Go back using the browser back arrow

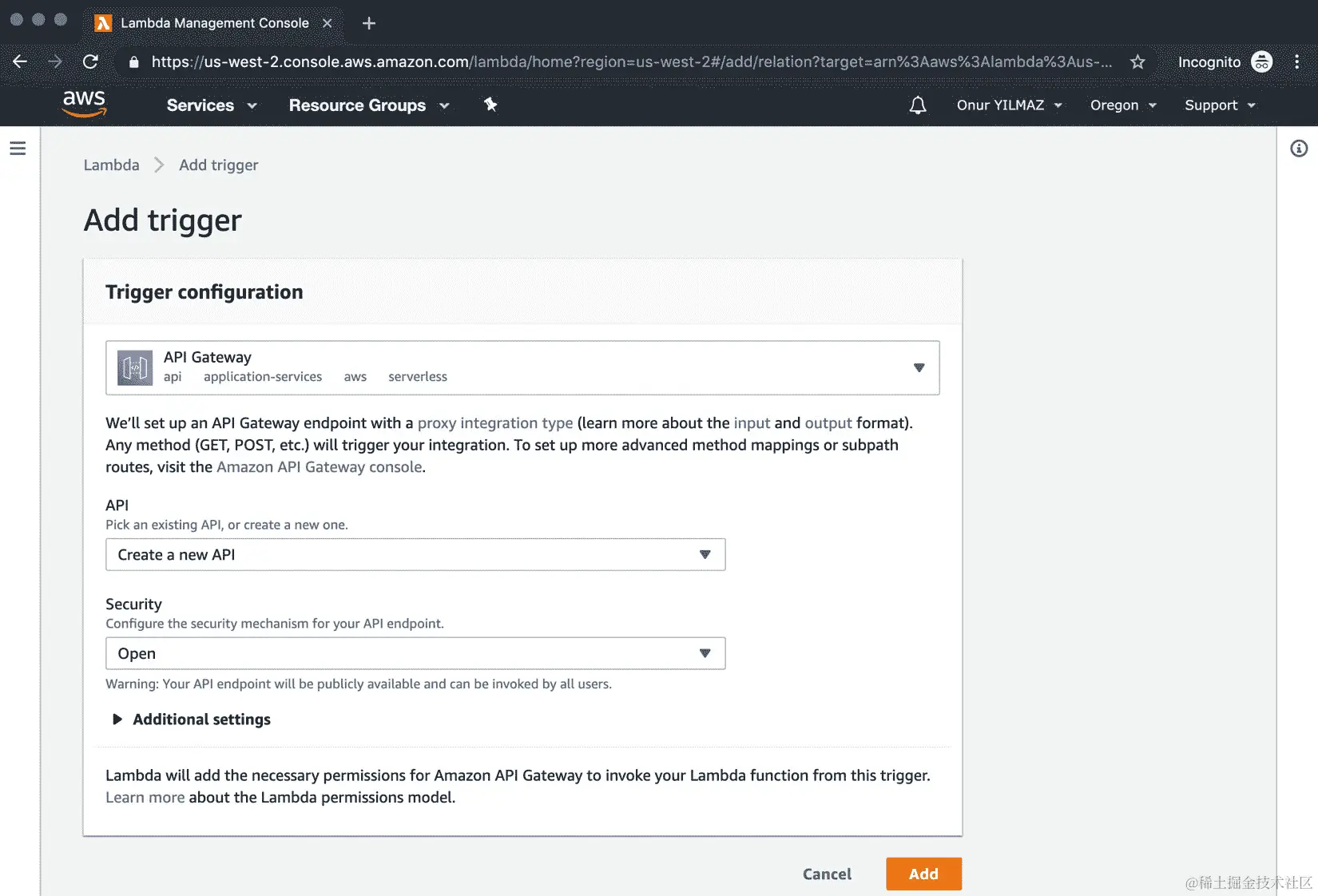tap(19, 61)
